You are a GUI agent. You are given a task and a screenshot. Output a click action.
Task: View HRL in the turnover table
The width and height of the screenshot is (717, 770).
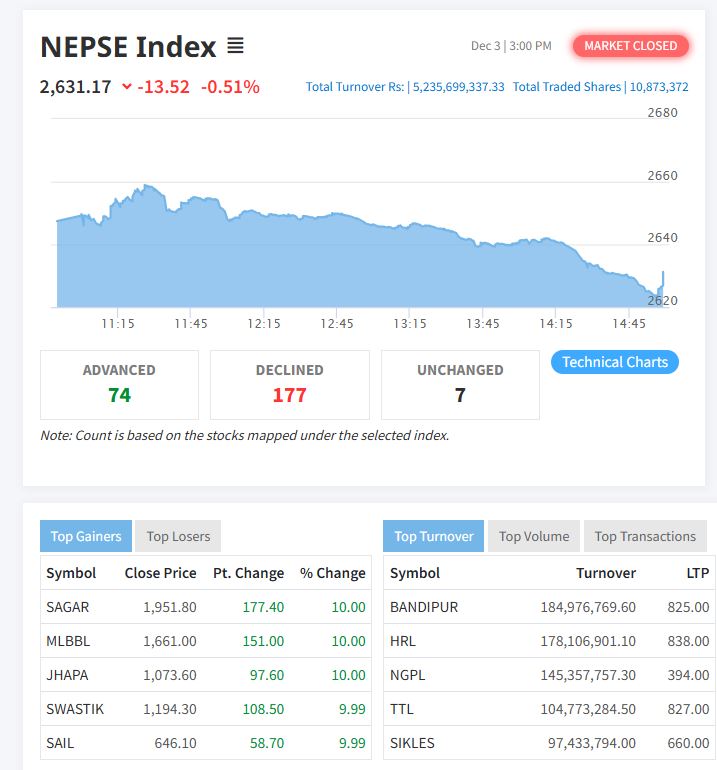tap(402, 641)
